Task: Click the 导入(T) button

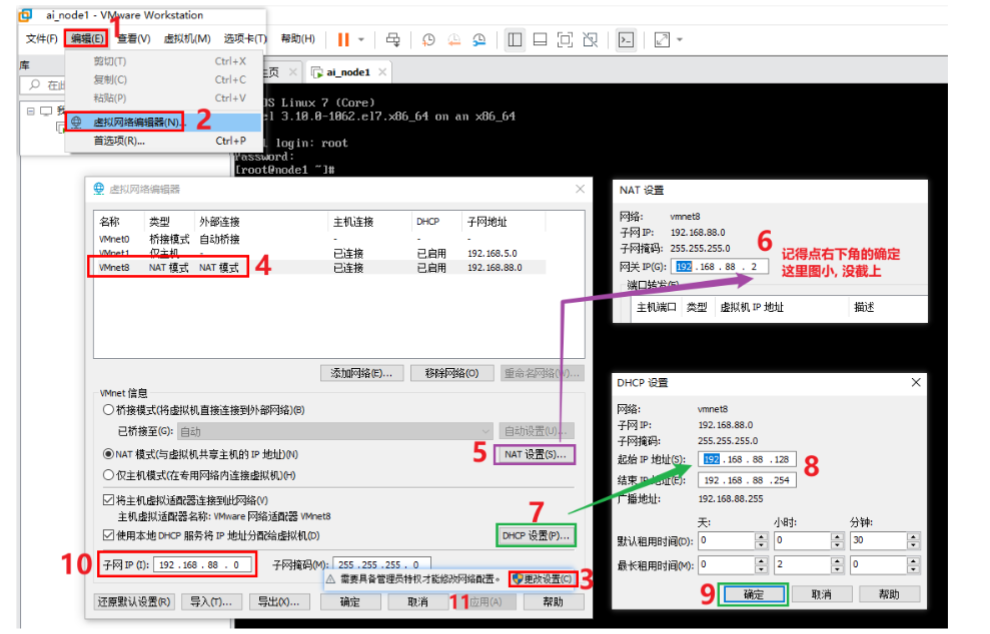Action: (x=211, y=602)
